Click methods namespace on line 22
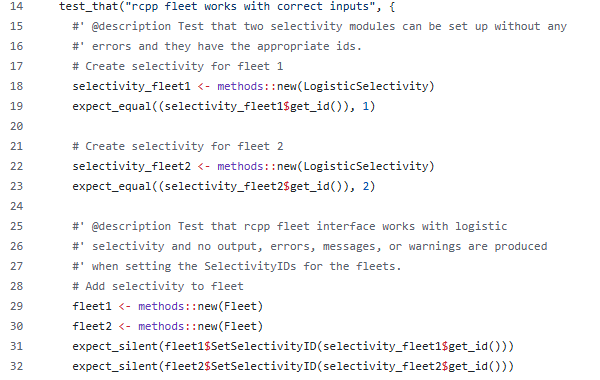The image size is (600, 380). click(x=240, y=166)
